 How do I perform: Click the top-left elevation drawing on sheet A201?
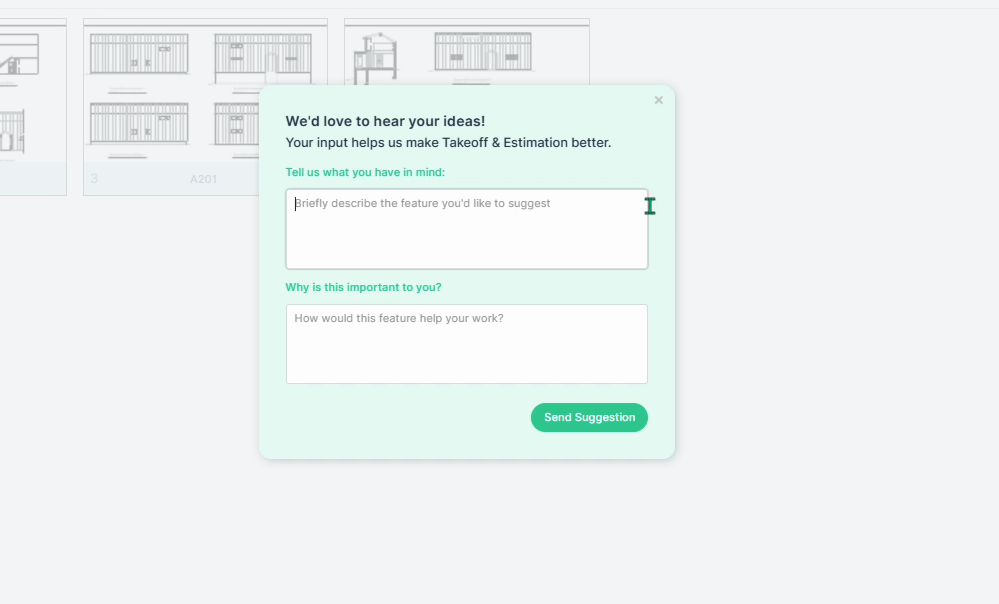pyautogui.click(x=139, y=54)
